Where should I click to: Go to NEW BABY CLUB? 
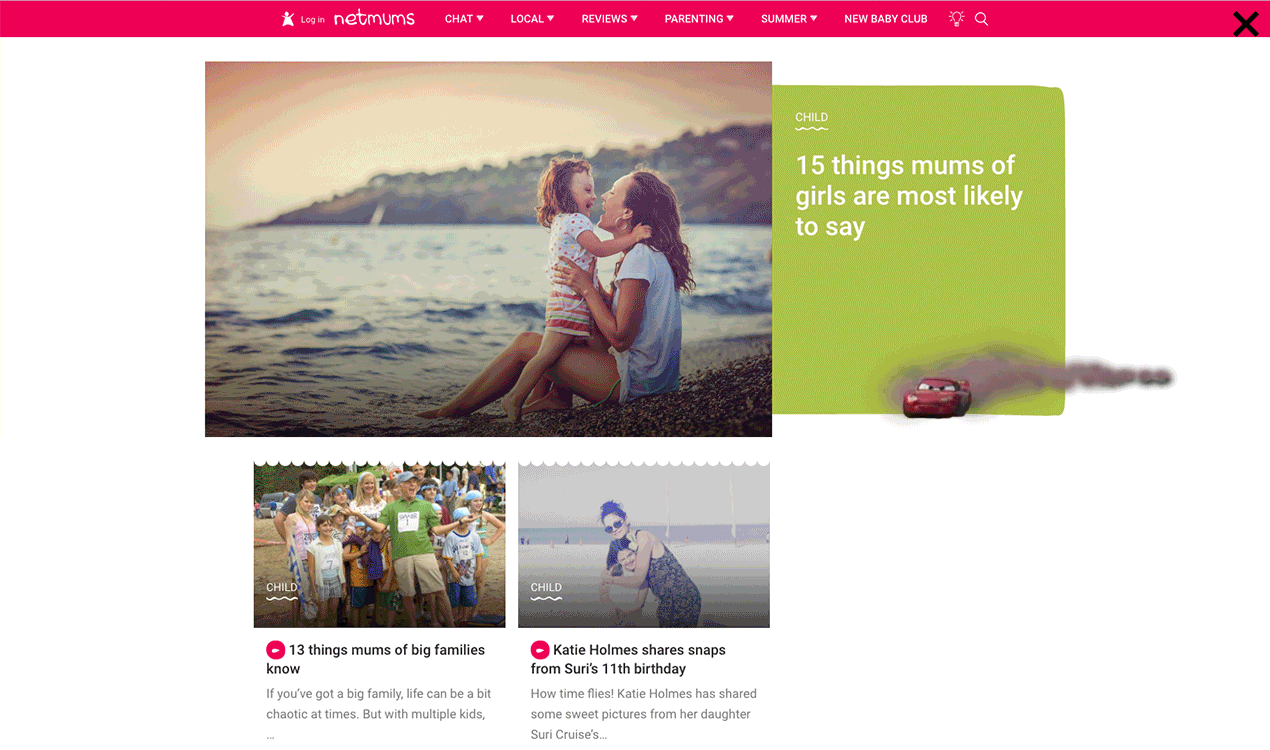tap(886, 19)
